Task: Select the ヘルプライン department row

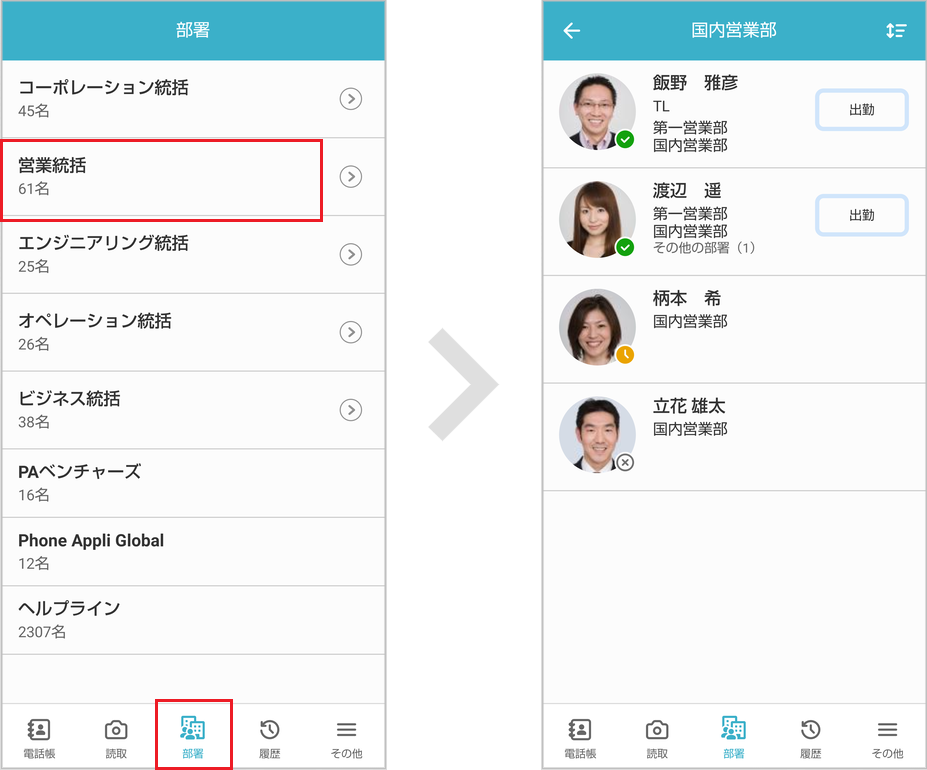Action: tap(193, 620)
